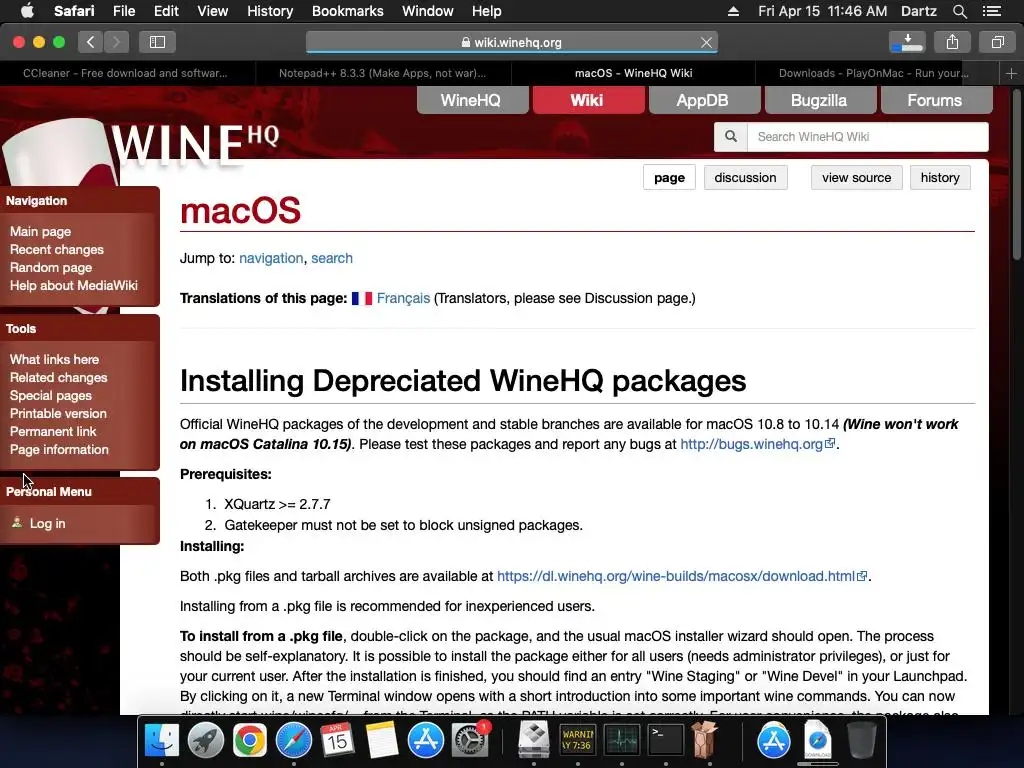Open Console warning icon in Dock
Screen dimensions: 1024x768
click(x=577, y=741)
